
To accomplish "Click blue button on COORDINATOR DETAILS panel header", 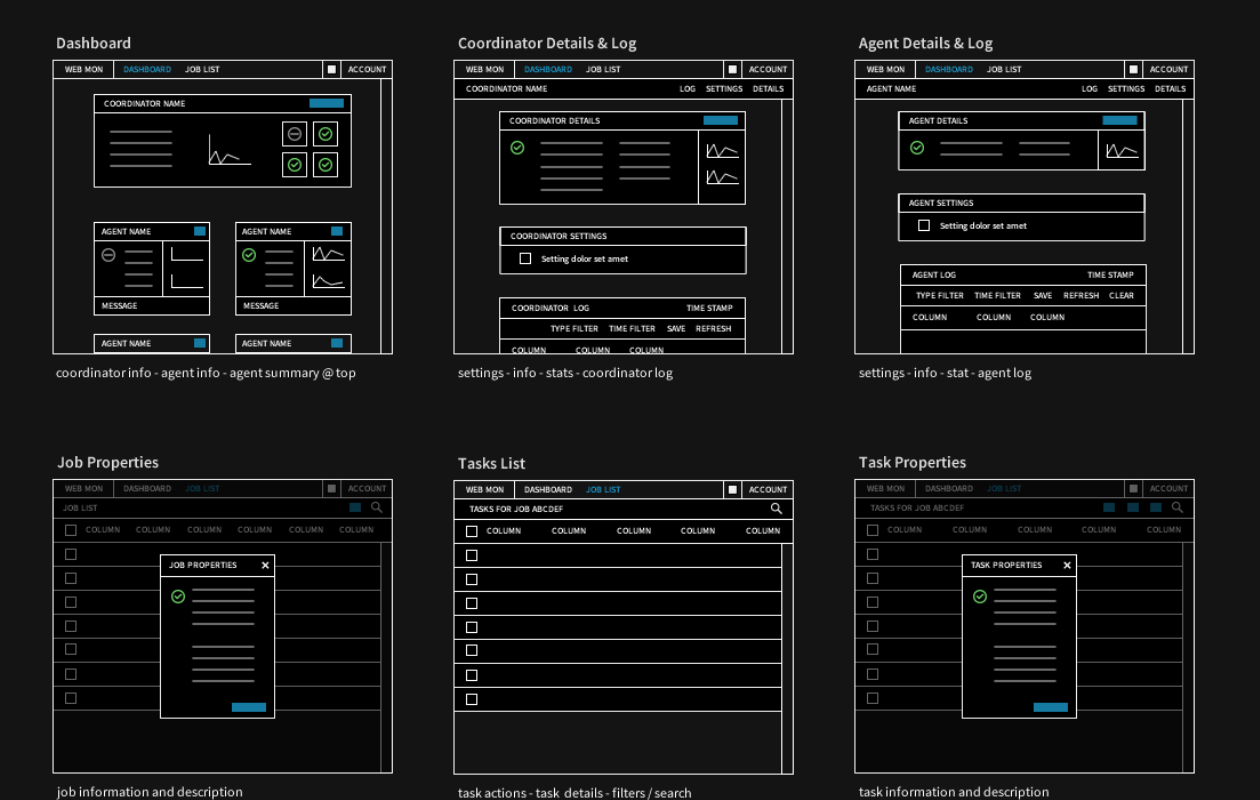I will pos(720,120).
